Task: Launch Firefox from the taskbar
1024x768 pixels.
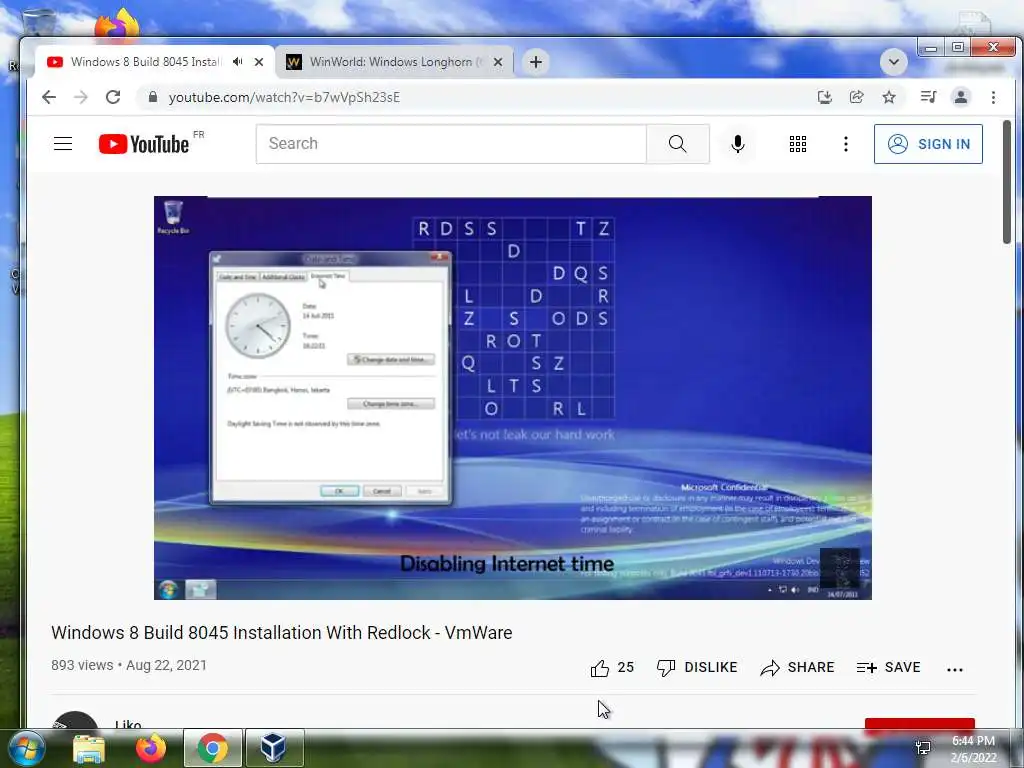Action: point(150,748)
